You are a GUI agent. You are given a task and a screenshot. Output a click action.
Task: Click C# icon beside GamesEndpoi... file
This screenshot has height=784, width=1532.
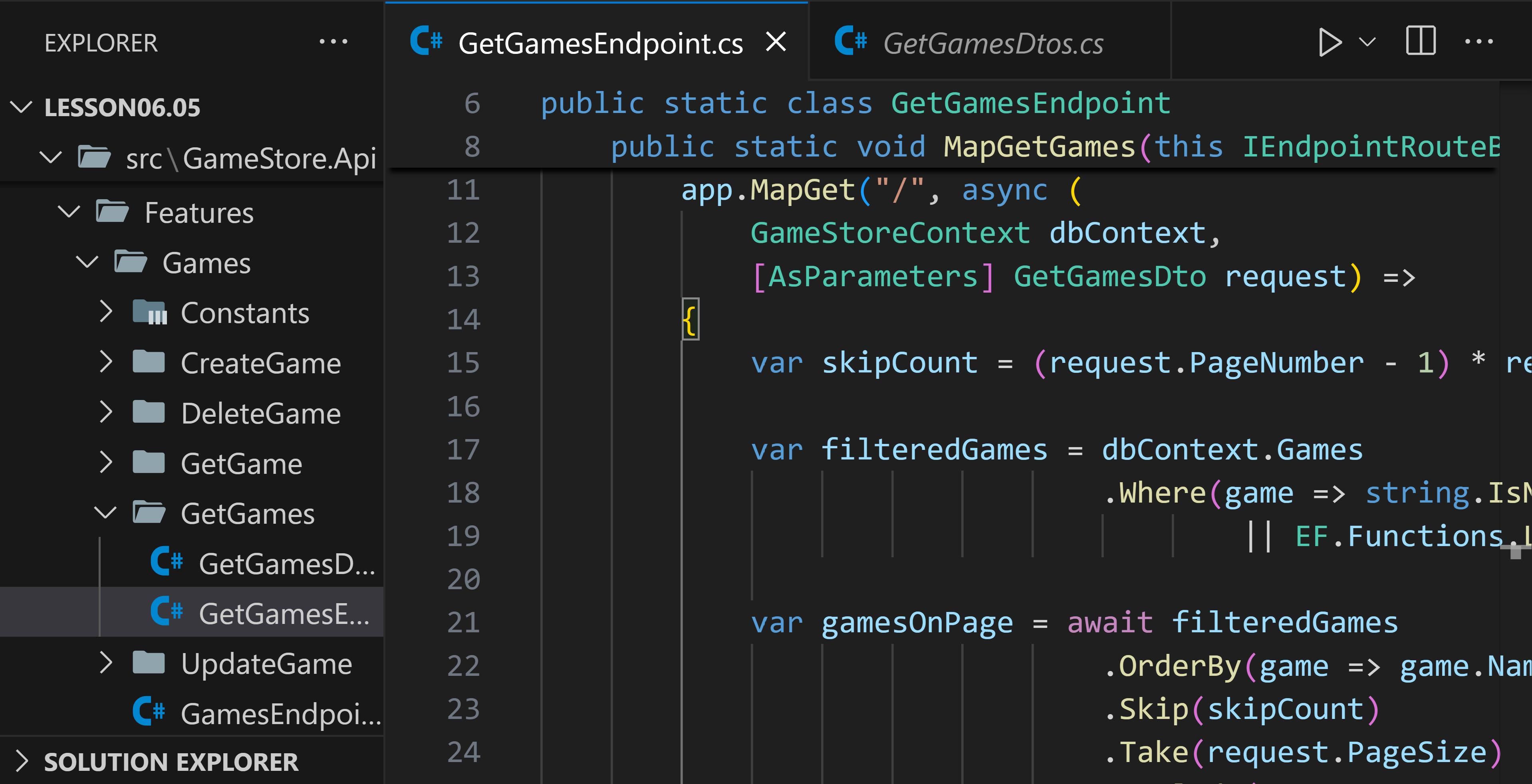149,711
